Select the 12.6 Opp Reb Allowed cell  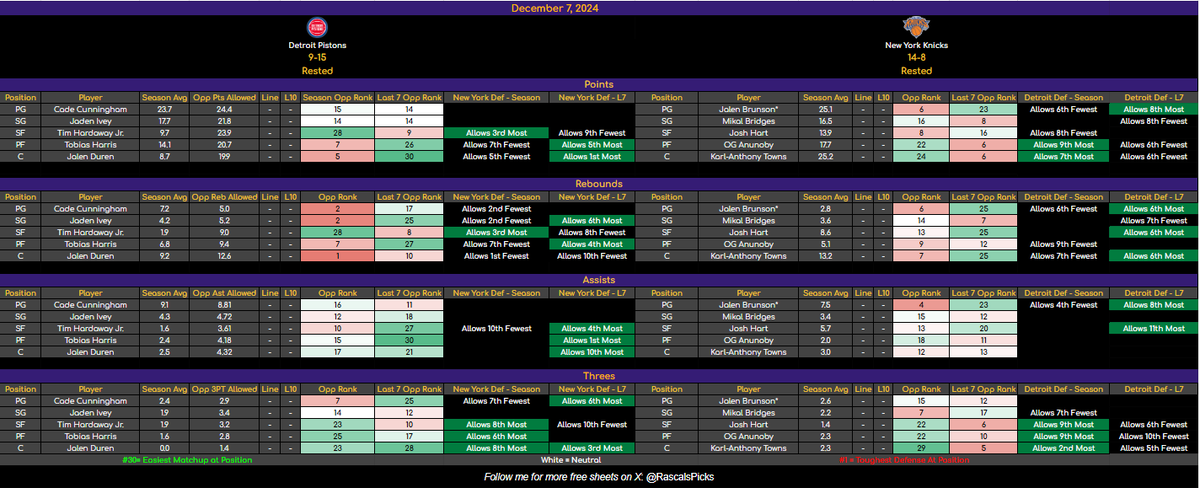pyautogui.click(x=224, y=255)
